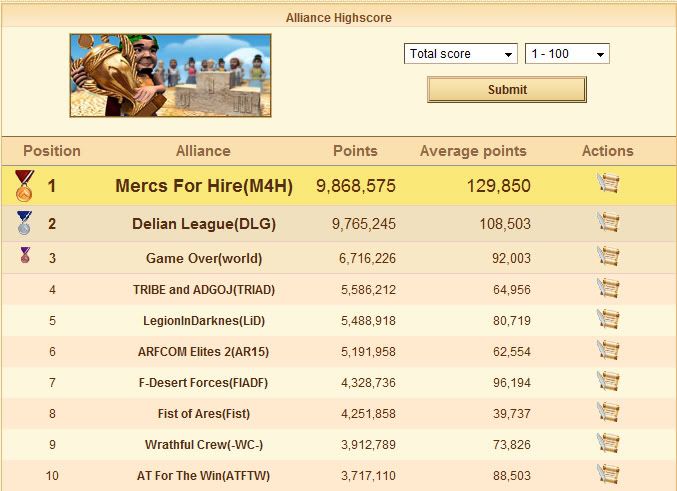
Task: Open scroll icon for Mercs For Hire
Action: pyautogui.click(x=608, y=183)
